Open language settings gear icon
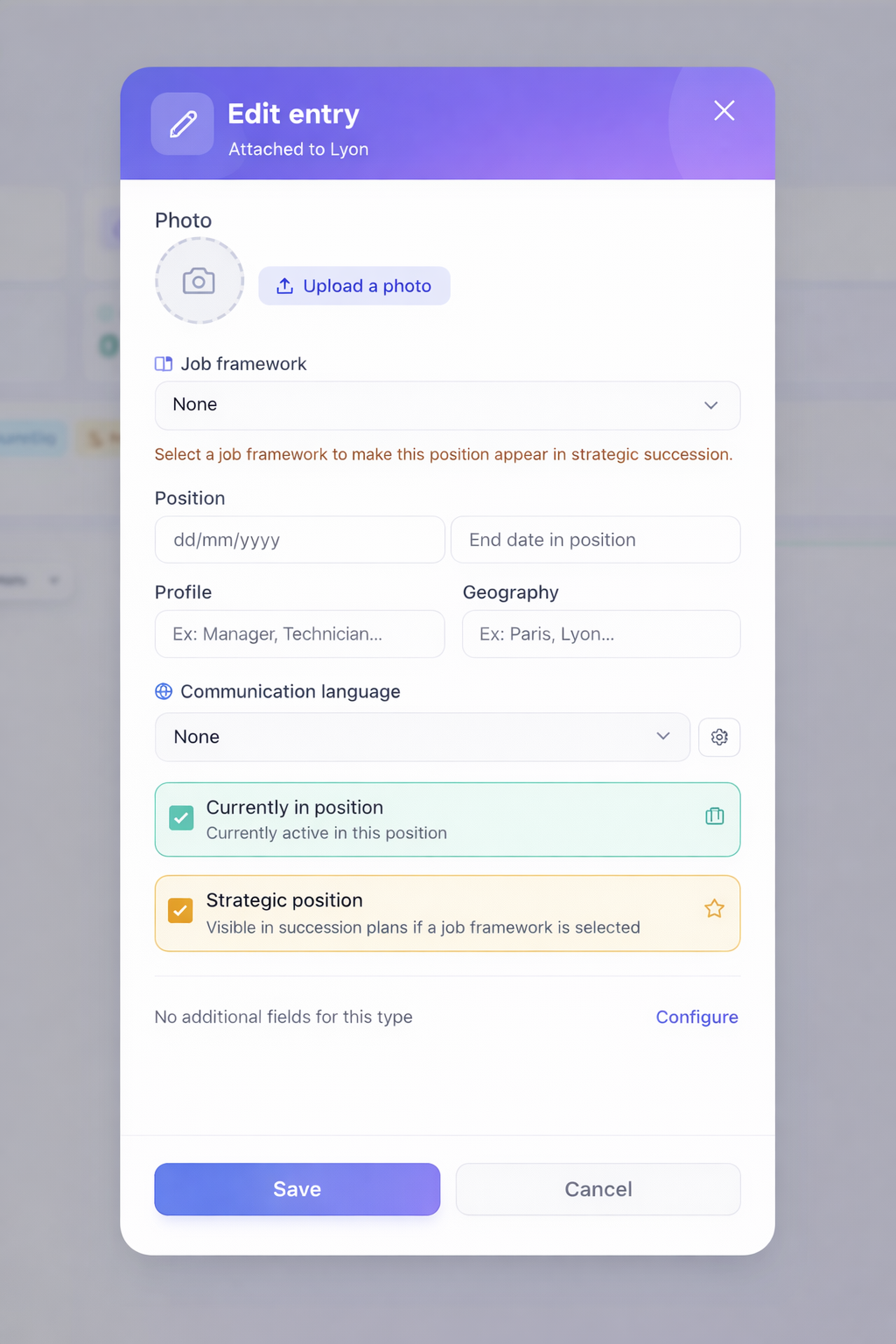Screen dimensions: 896x1344 point(719,738)
